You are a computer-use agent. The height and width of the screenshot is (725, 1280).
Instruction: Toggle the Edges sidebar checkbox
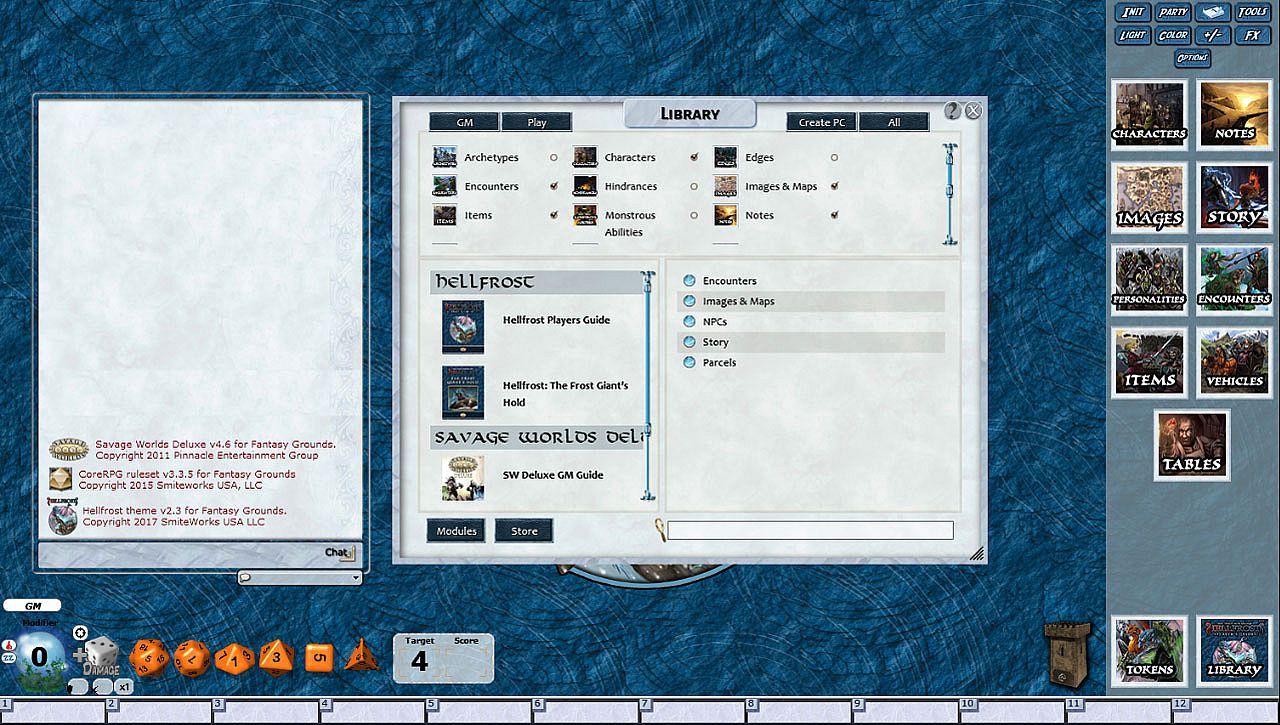coord(834,158)
